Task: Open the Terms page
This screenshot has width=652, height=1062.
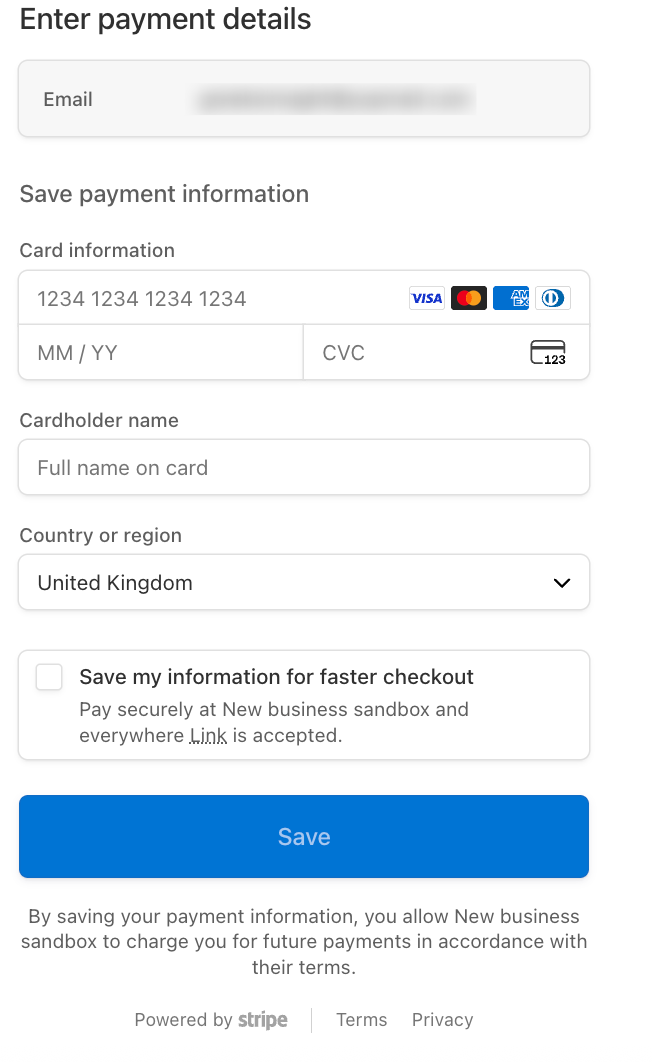Action: pyautogui.click(x=361, y=1020)
